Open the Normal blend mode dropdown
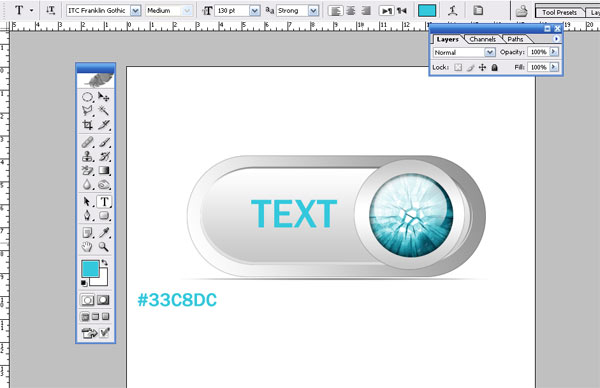The height and width of the screenshot is (388, 600). pyautogui.click(x=490, y=52)
